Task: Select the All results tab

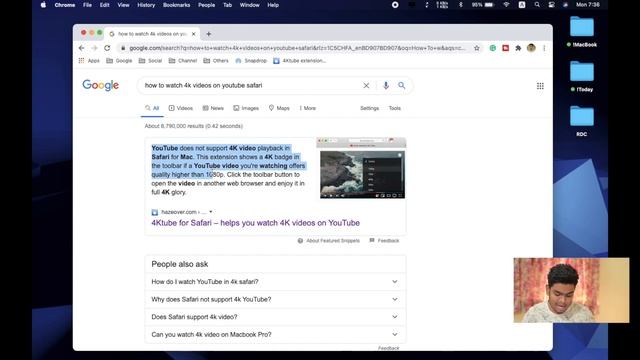Action: coord(152,108)
